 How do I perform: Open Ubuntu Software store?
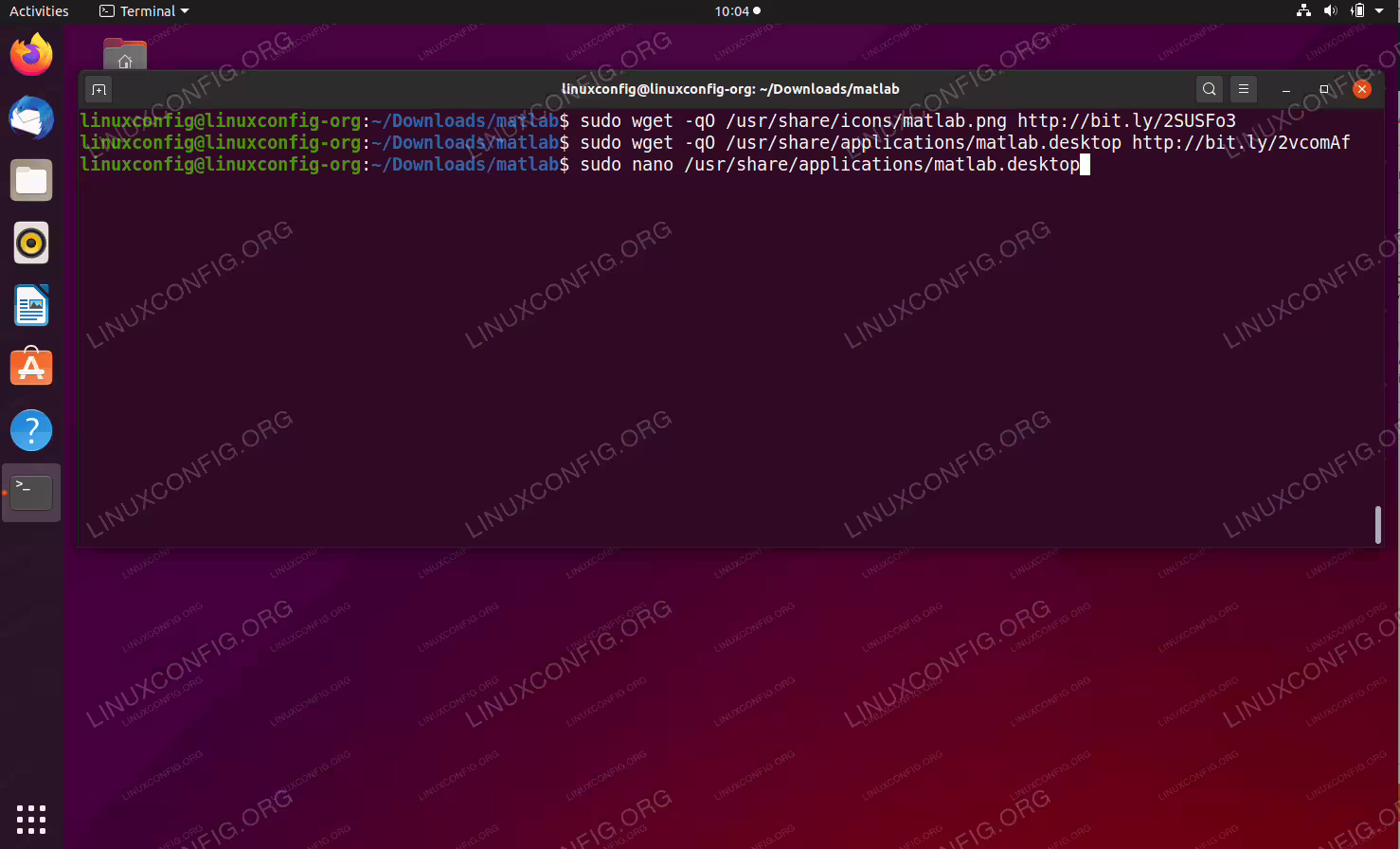click(x=31, y=368)
